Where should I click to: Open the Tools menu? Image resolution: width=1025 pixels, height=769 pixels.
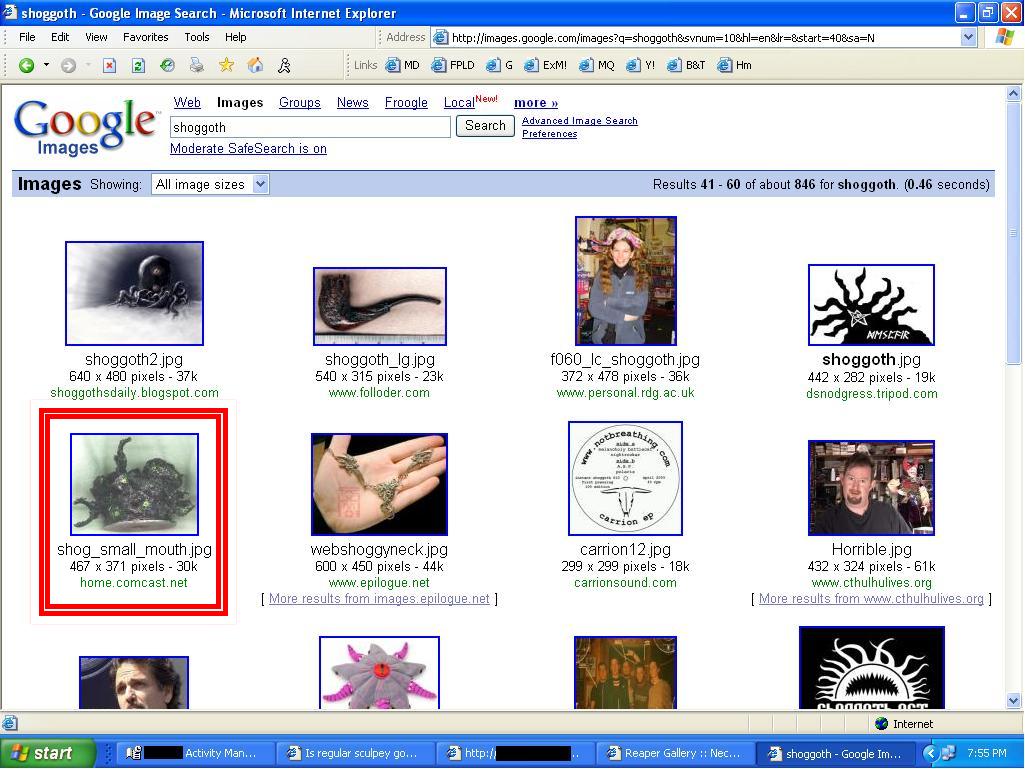click(x=197, y=37)
